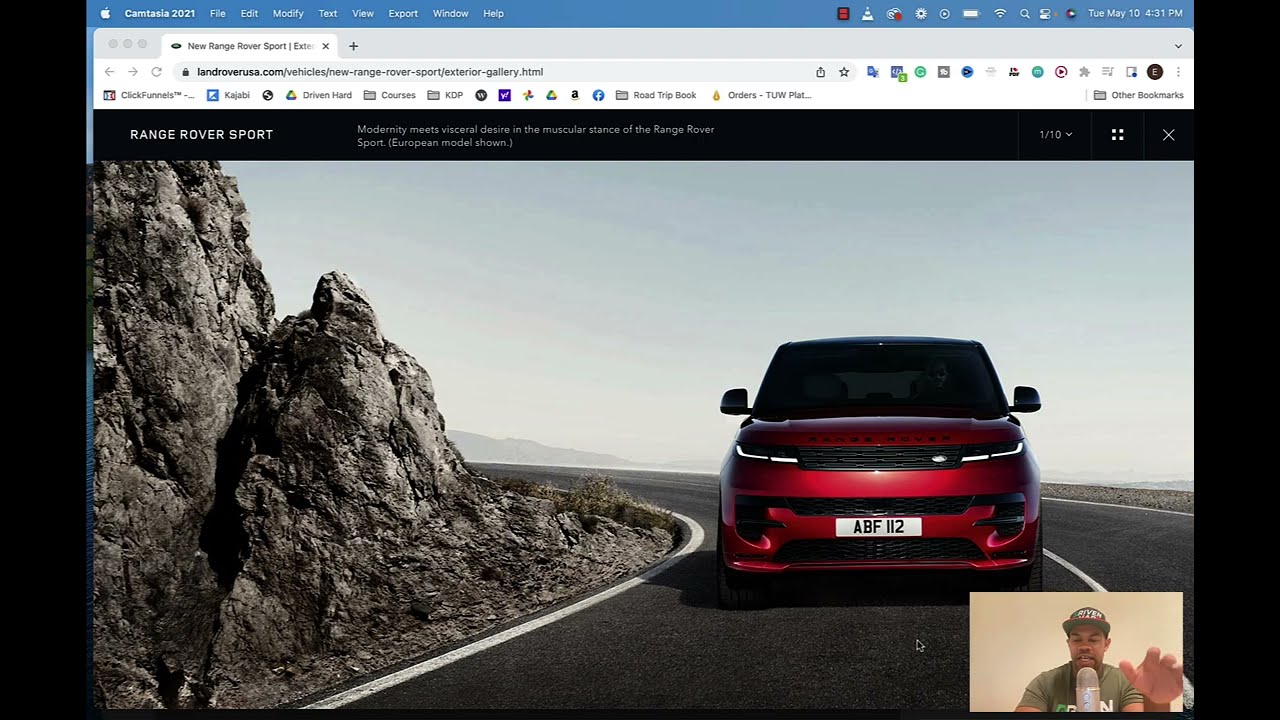Open the Grammarly extension icon
Viewport: 1280px width, 720px height.
tap(920, 72)
